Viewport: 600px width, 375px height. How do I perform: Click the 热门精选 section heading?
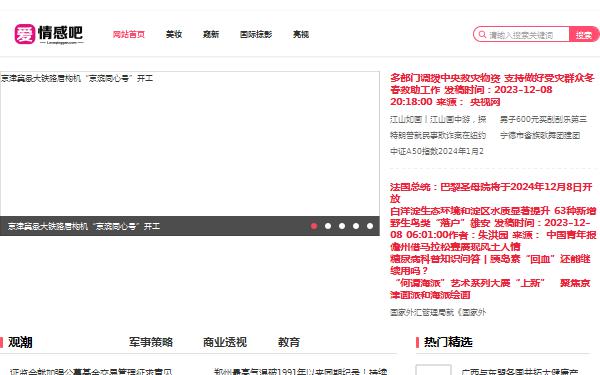click(448, 342)
